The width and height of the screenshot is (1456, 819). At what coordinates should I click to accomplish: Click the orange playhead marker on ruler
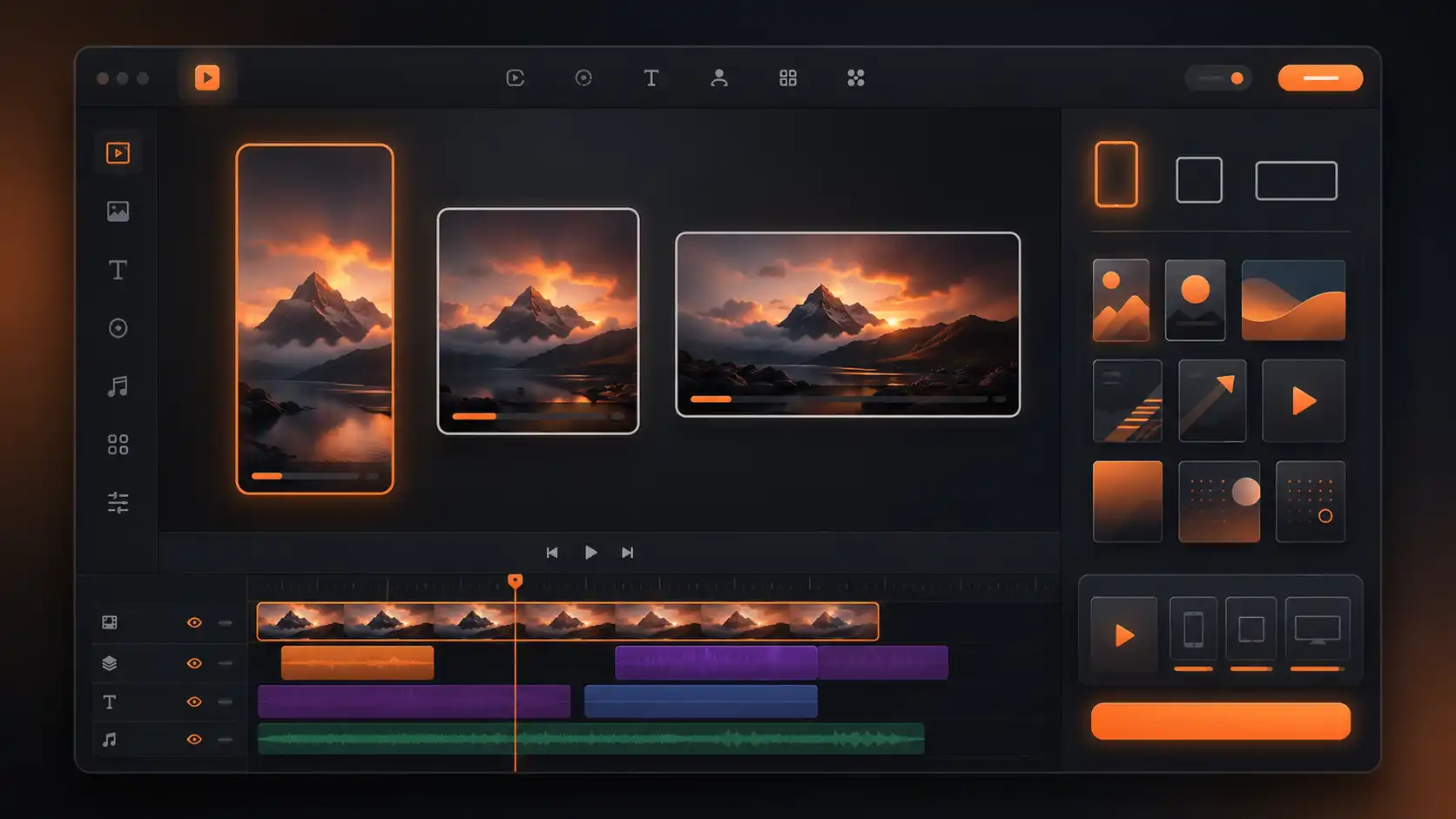pyautogui.click(x=516, y=581)
